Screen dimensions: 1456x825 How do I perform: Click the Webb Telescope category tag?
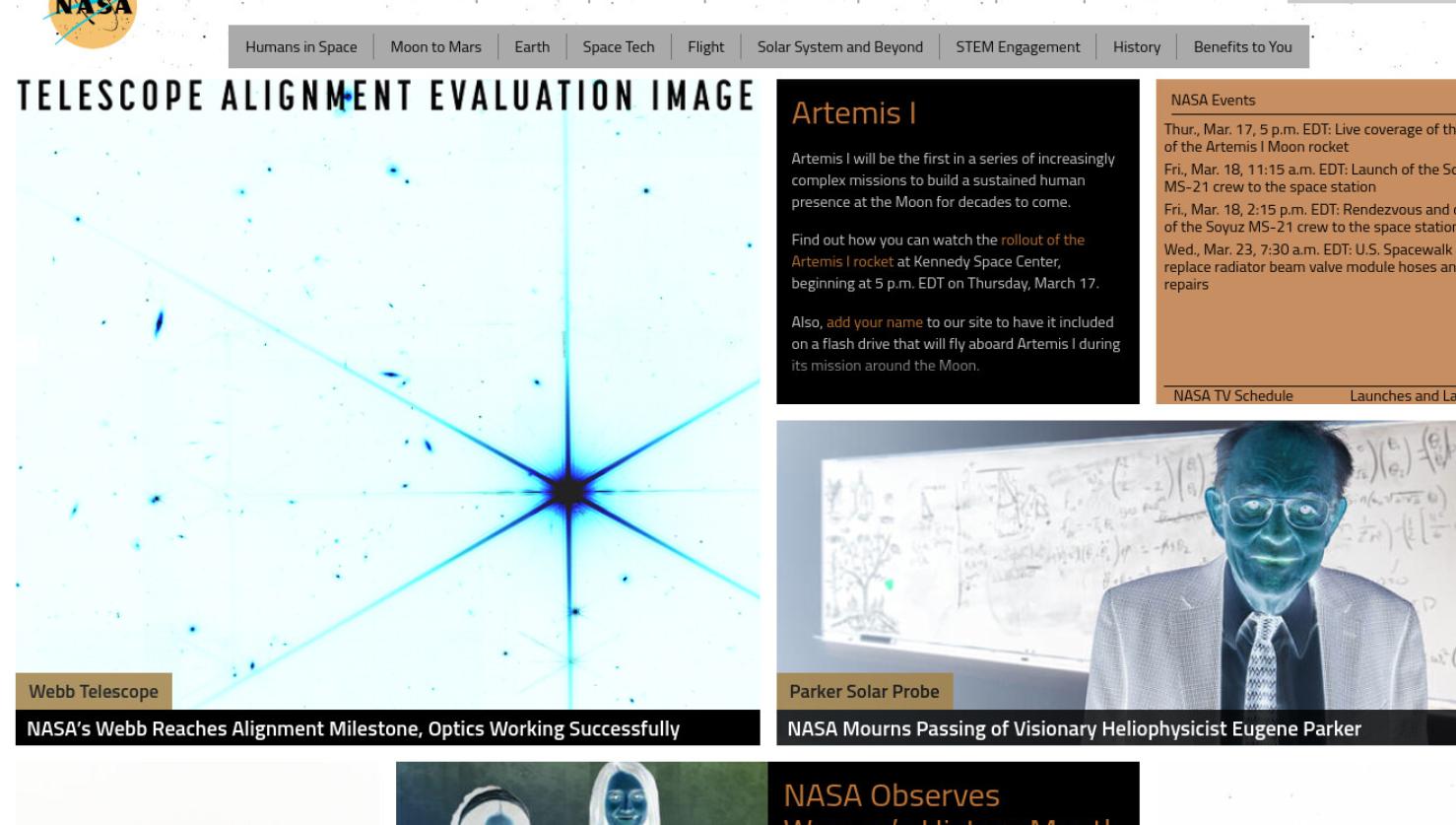tap(94, 691)
